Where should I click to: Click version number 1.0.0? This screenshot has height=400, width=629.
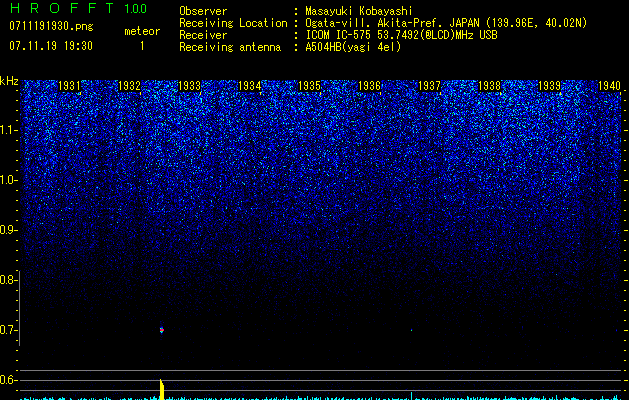pyautogui.click(x=136, y=9)
